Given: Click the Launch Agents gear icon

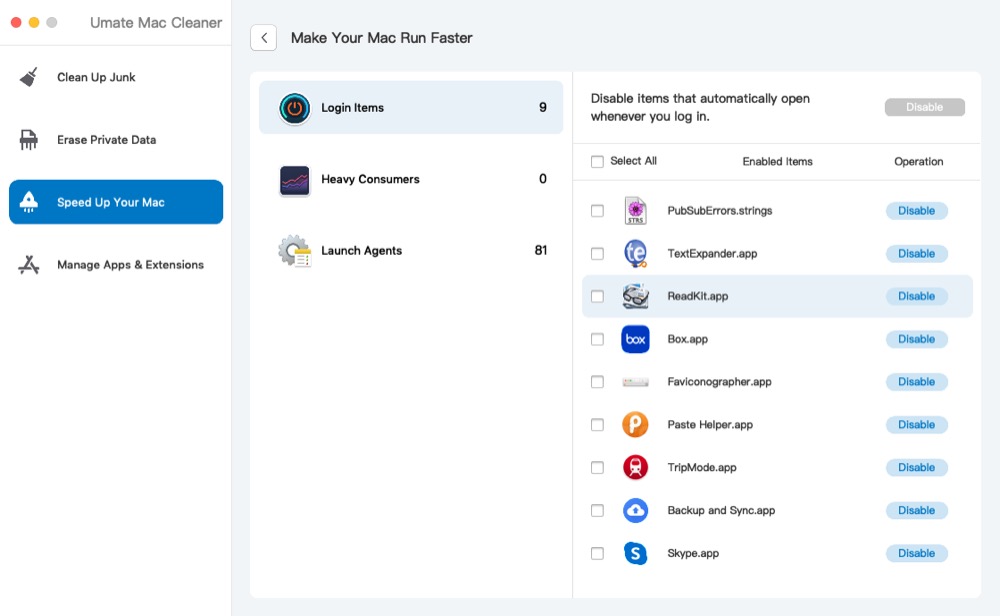Looking at the screenshot, I should coord(294,251).
